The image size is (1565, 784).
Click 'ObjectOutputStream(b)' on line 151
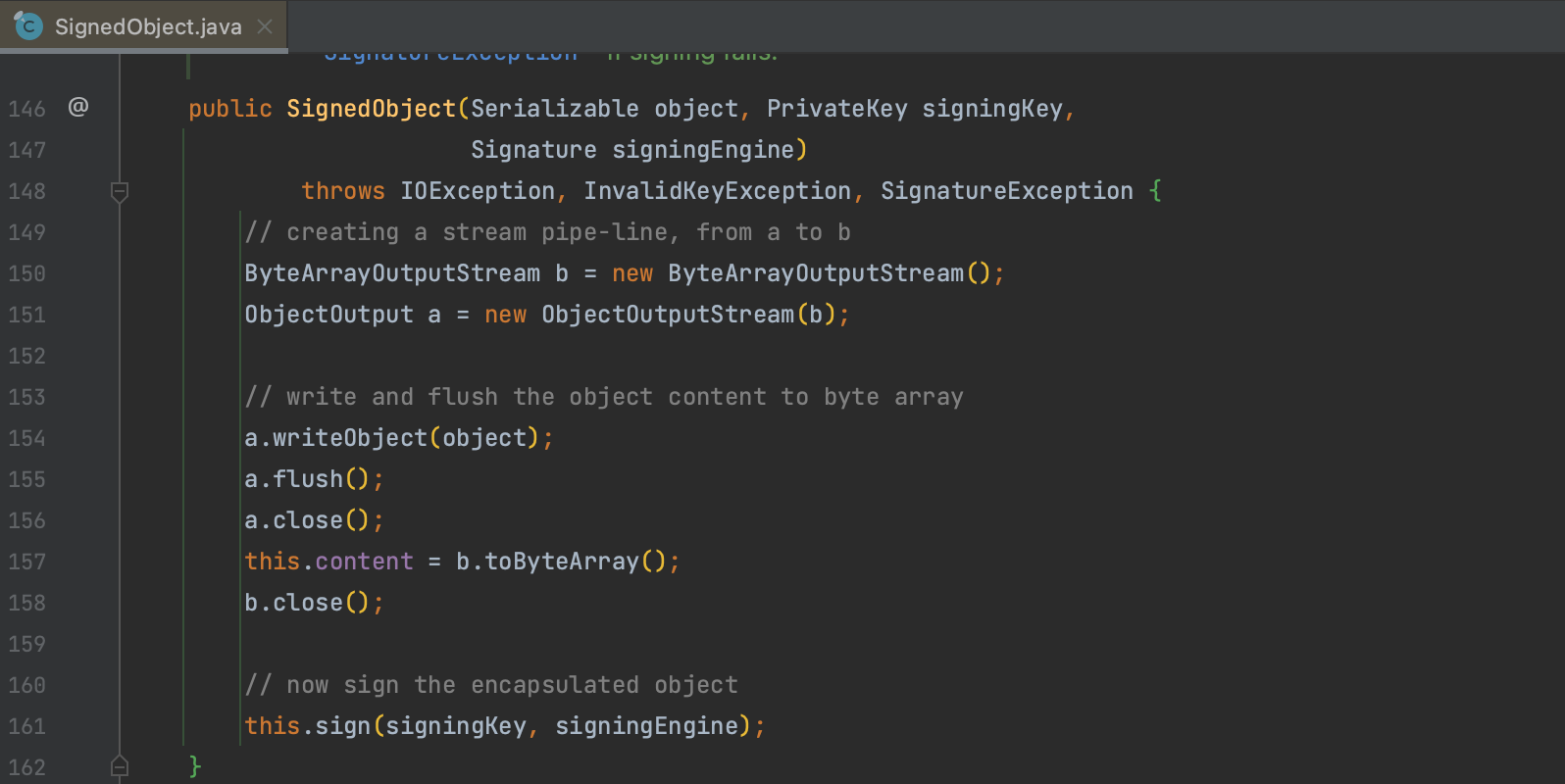689,315
